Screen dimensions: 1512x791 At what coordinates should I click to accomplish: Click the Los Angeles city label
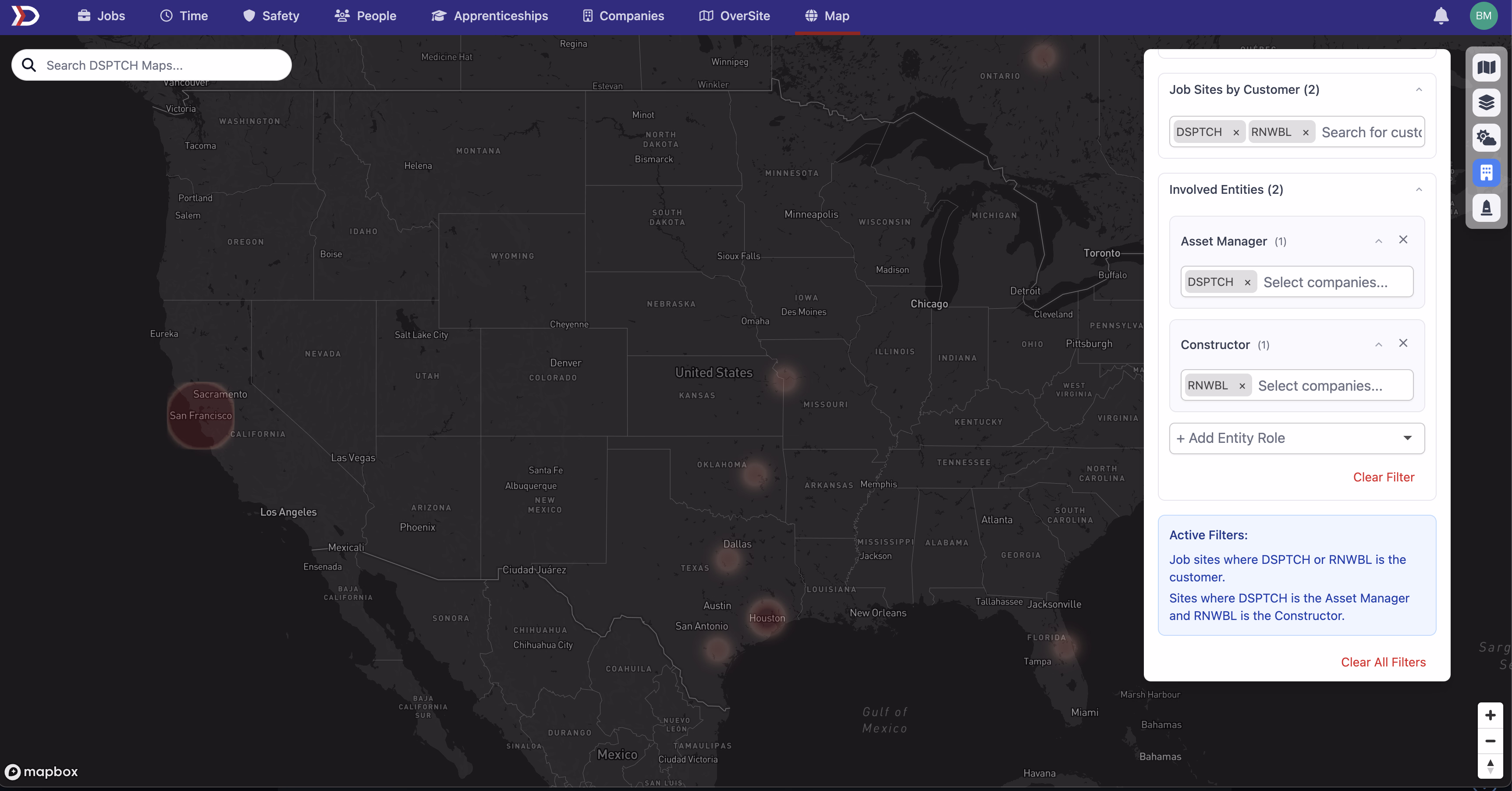pos(288,512)
